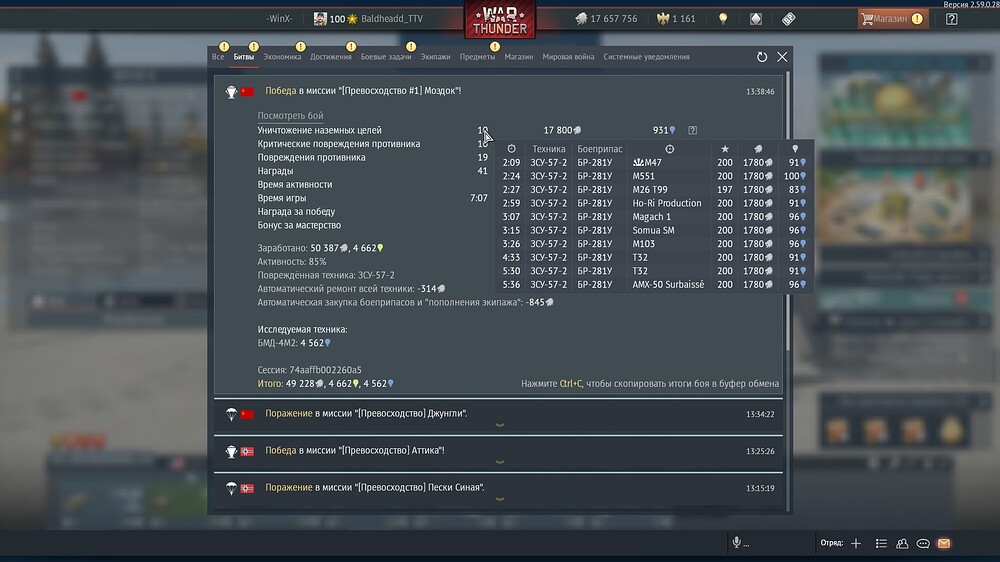Click the Golden Eagles balance 1 161
1000x562 pixels.
tap(677, 18)
